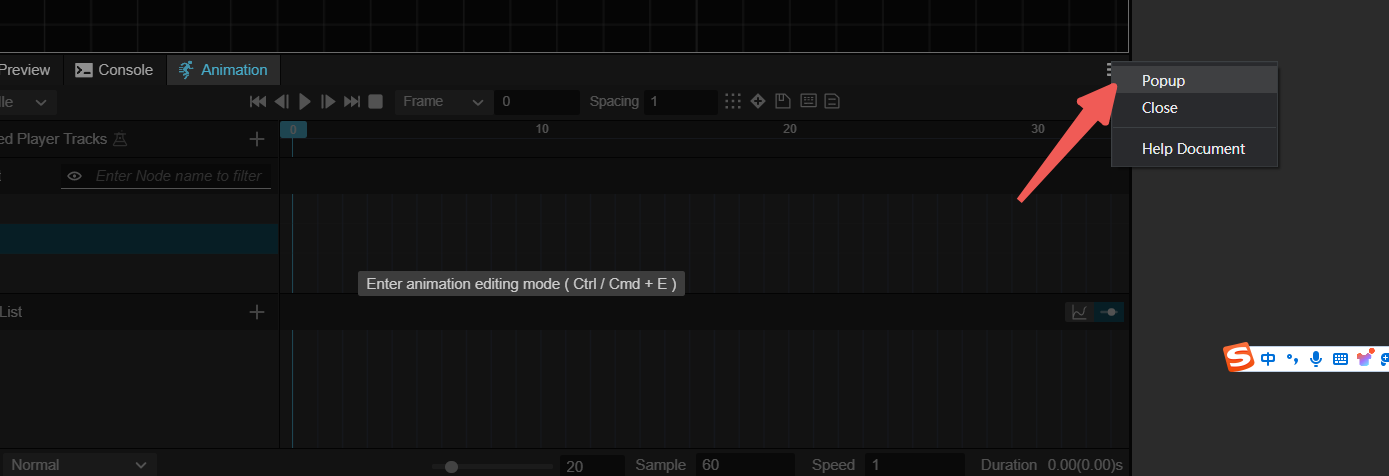Click the Sample rate input field
Screen dimensions: 1389x476
point(744,465)
